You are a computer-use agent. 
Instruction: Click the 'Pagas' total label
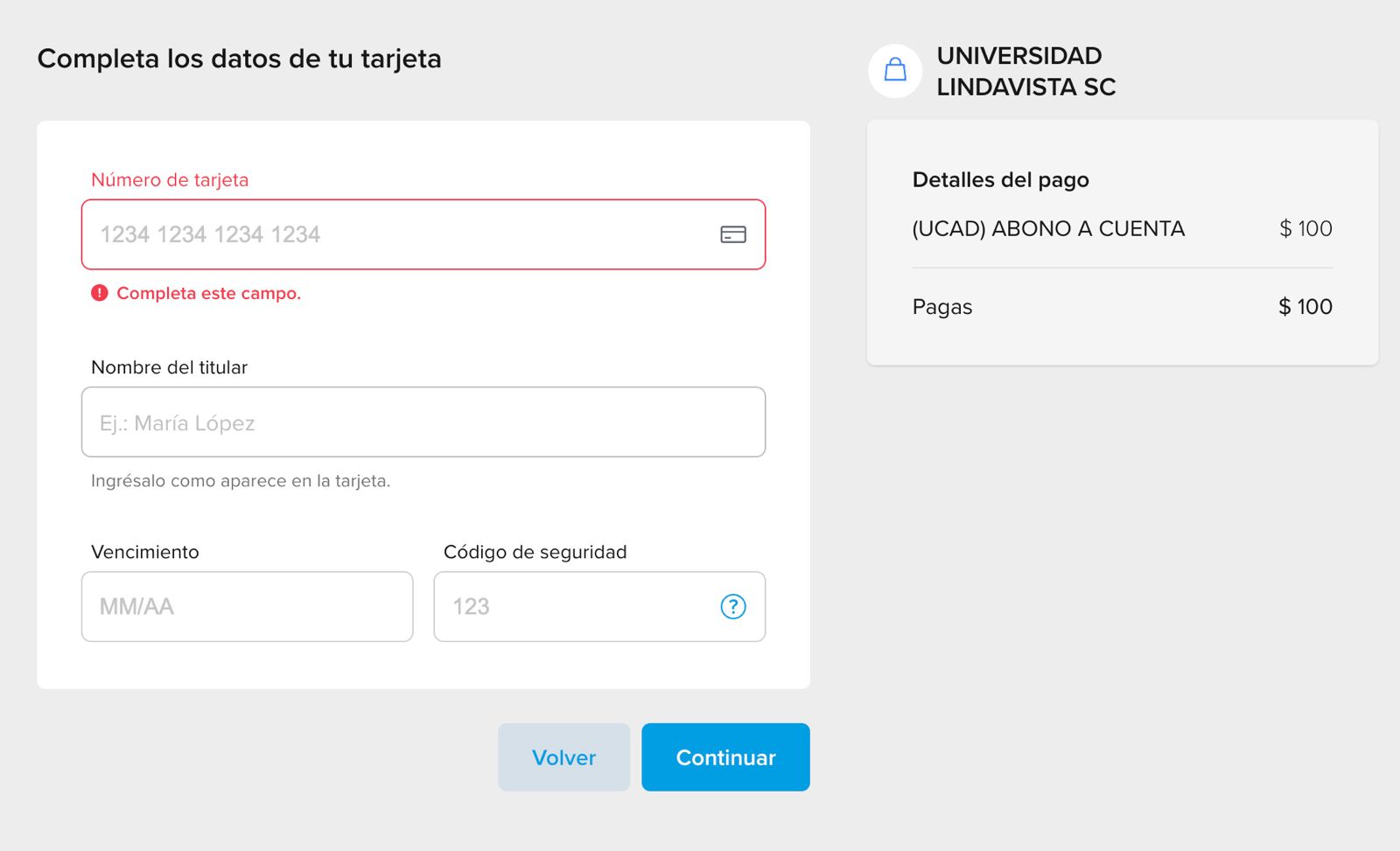coord(942,307)
